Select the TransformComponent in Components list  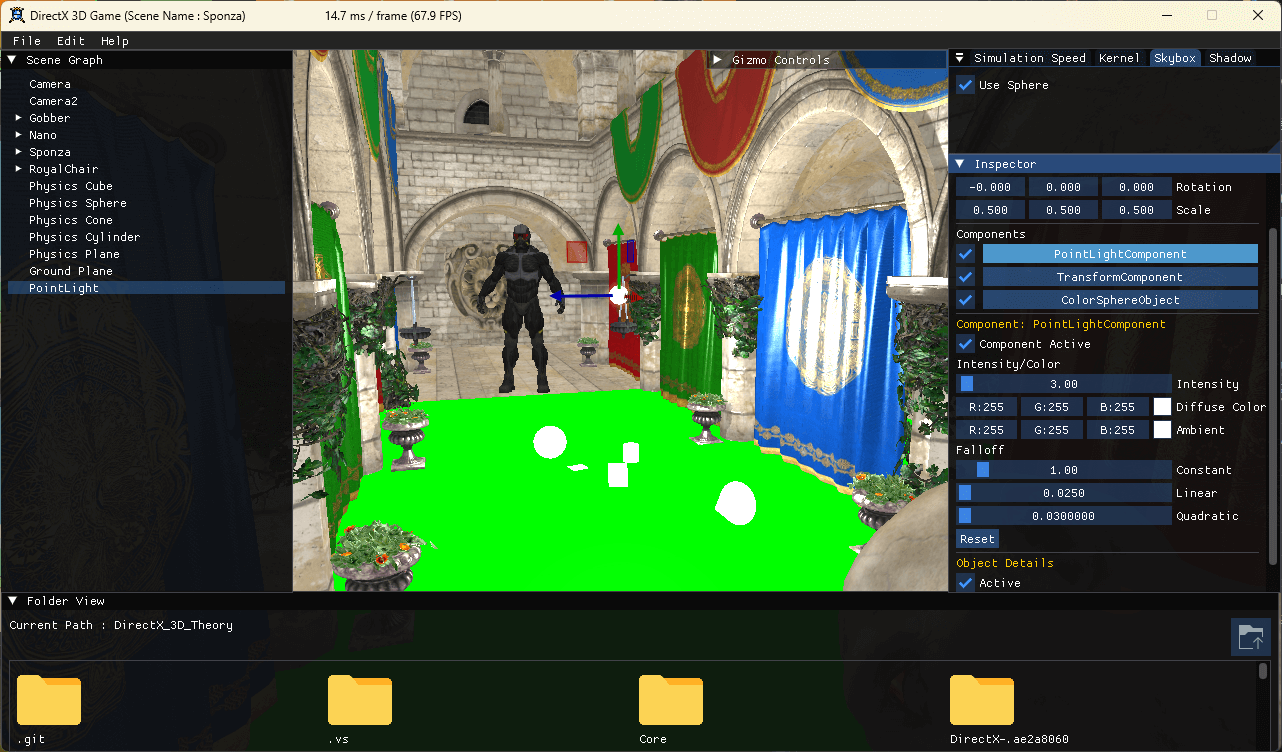tap(1120, 276)
